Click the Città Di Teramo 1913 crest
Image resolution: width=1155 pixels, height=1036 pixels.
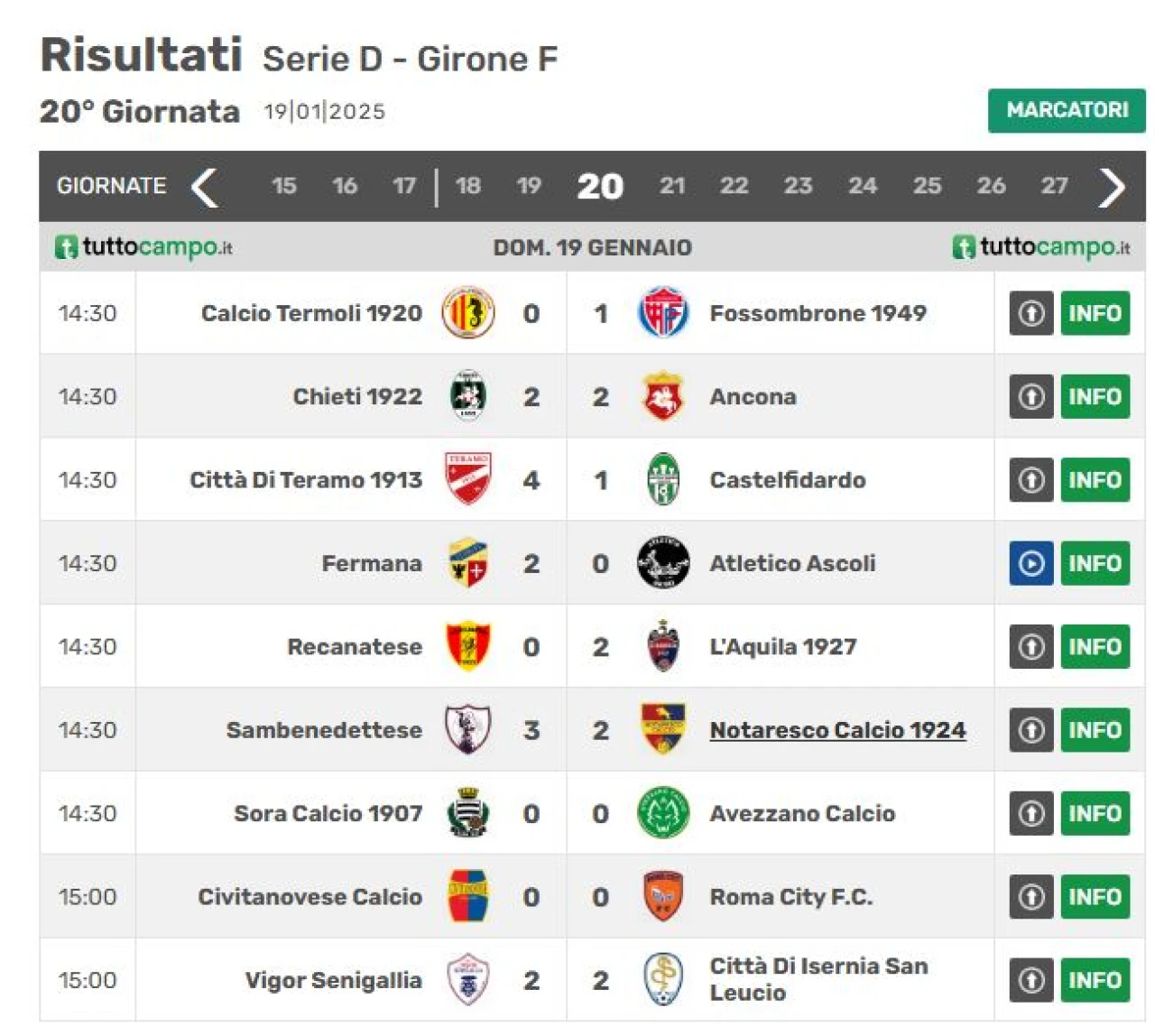pyautogui.click(x=467, y=479)
